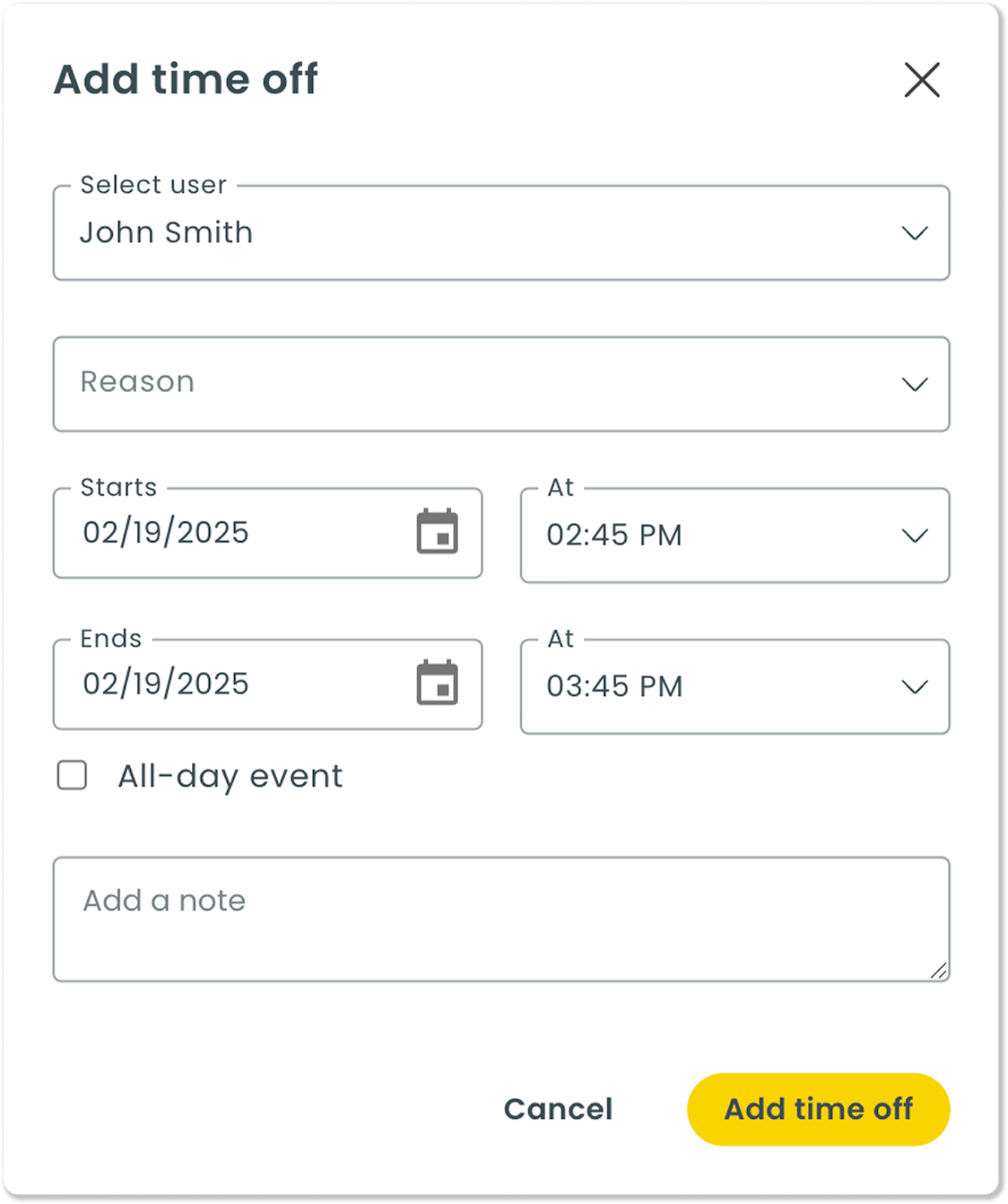1008x1204 pixels.
Task: Grab the note textarea resize handle
Action: (x=938, y=971)
